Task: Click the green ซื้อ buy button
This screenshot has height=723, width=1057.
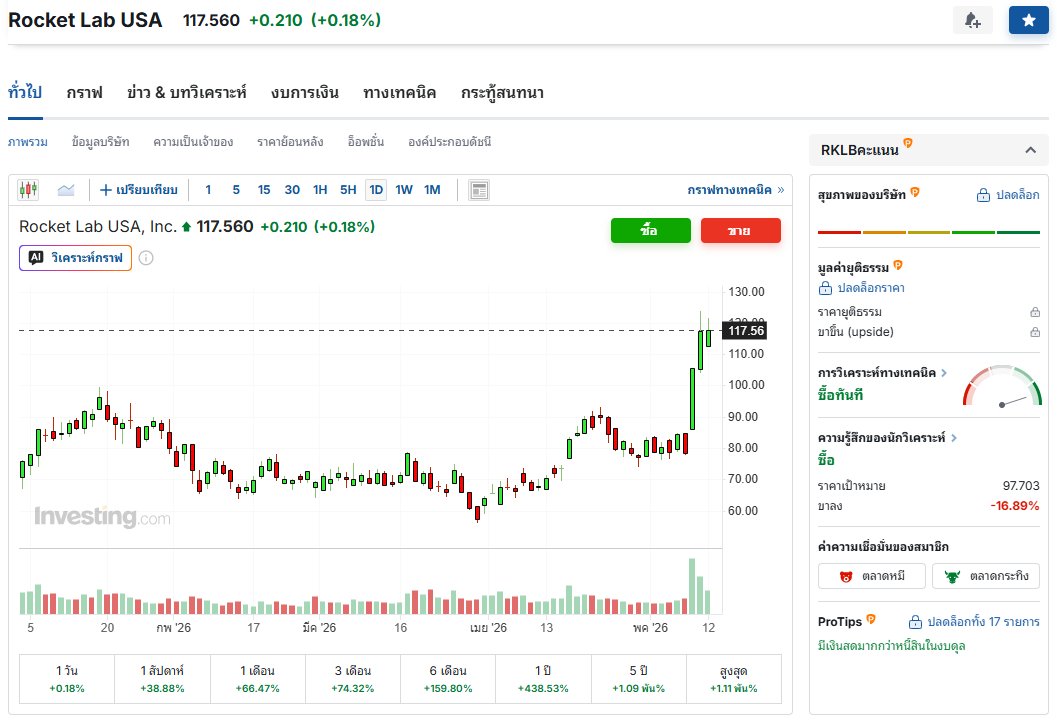Action: pos(651,230)
